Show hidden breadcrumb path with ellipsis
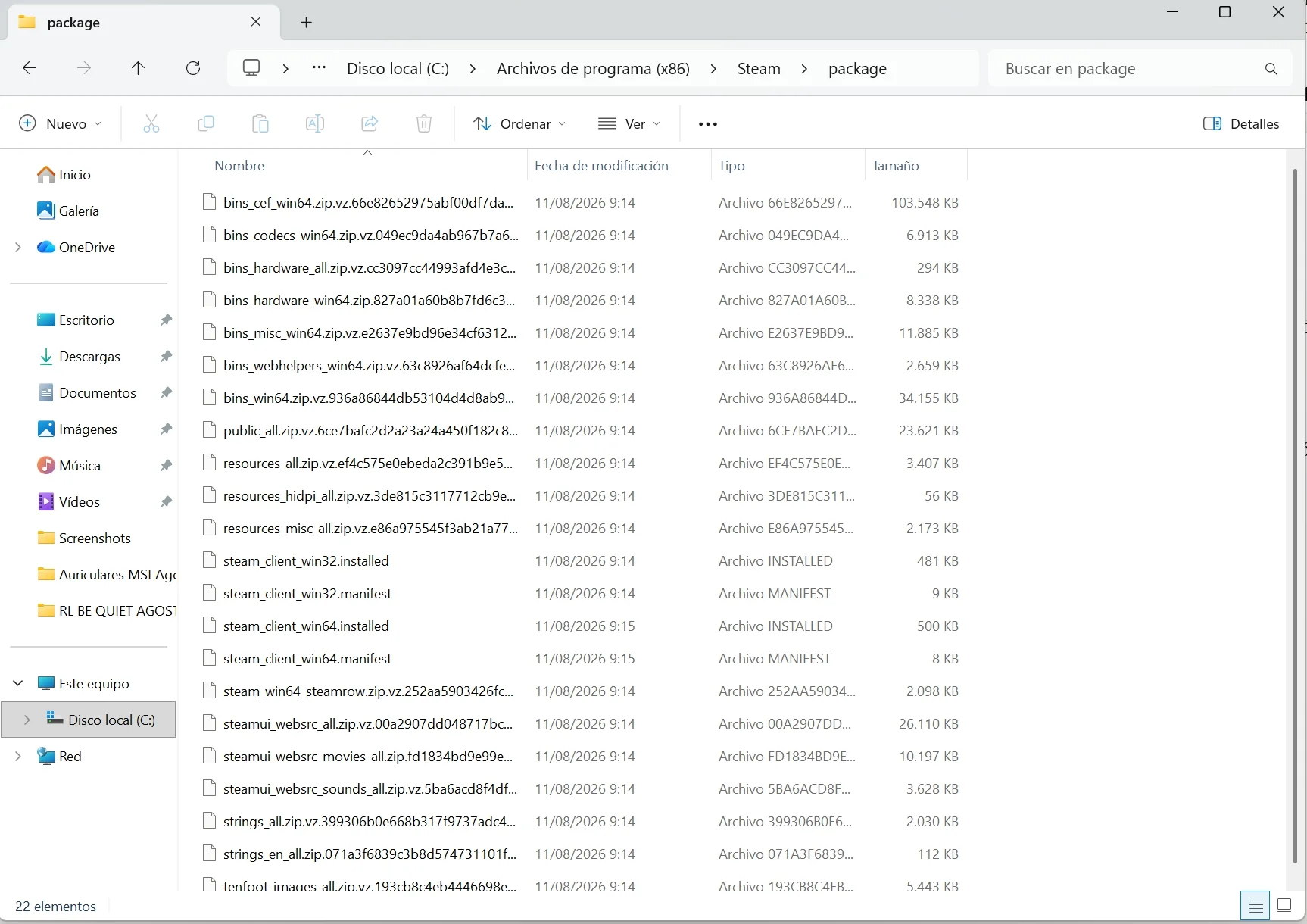This screenshot has height=924, width=1307. point(320,68)
